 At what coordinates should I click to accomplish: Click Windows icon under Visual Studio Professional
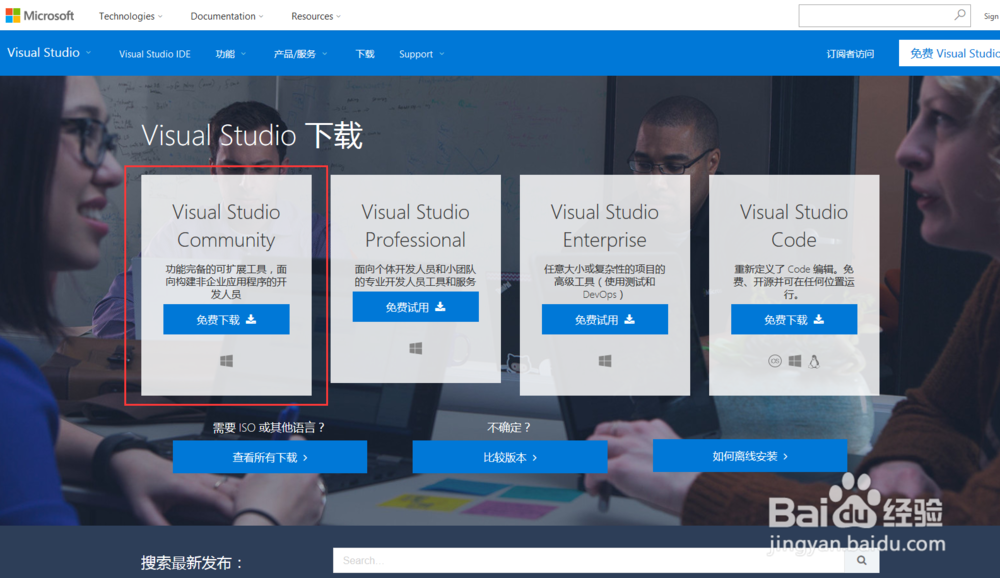415,348
